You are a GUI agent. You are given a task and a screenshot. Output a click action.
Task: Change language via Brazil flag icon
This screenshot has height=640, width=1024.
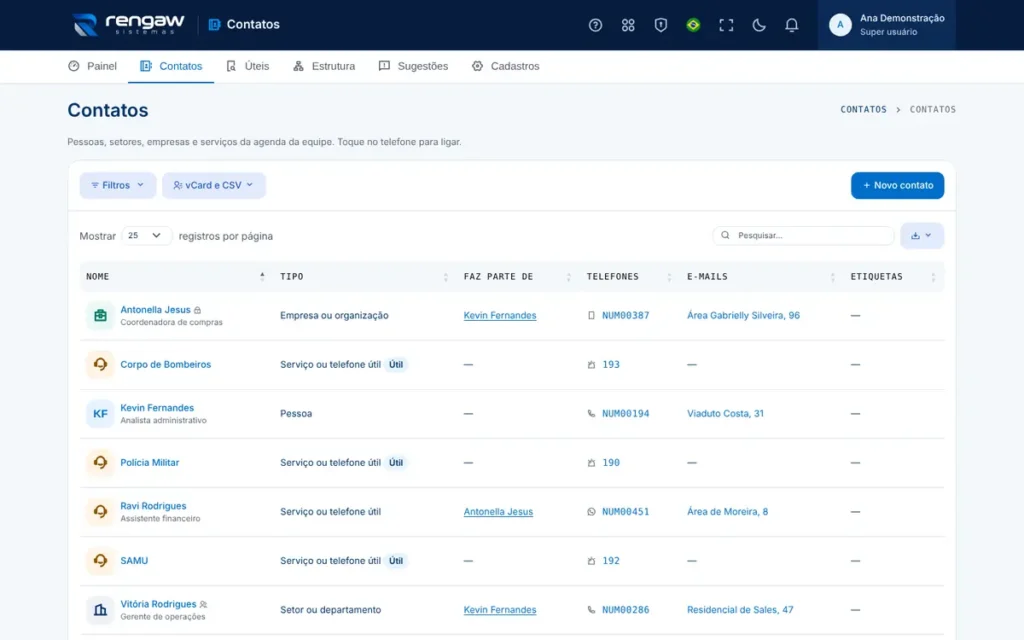(x=693, y=25)
